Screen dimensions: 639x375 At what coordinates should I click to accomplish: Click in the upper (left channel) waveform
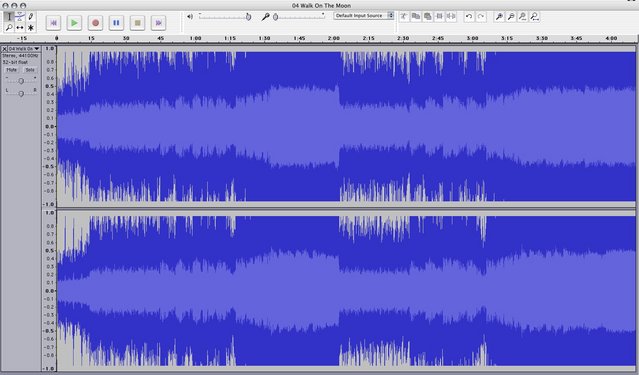click(x=346, y=126)
